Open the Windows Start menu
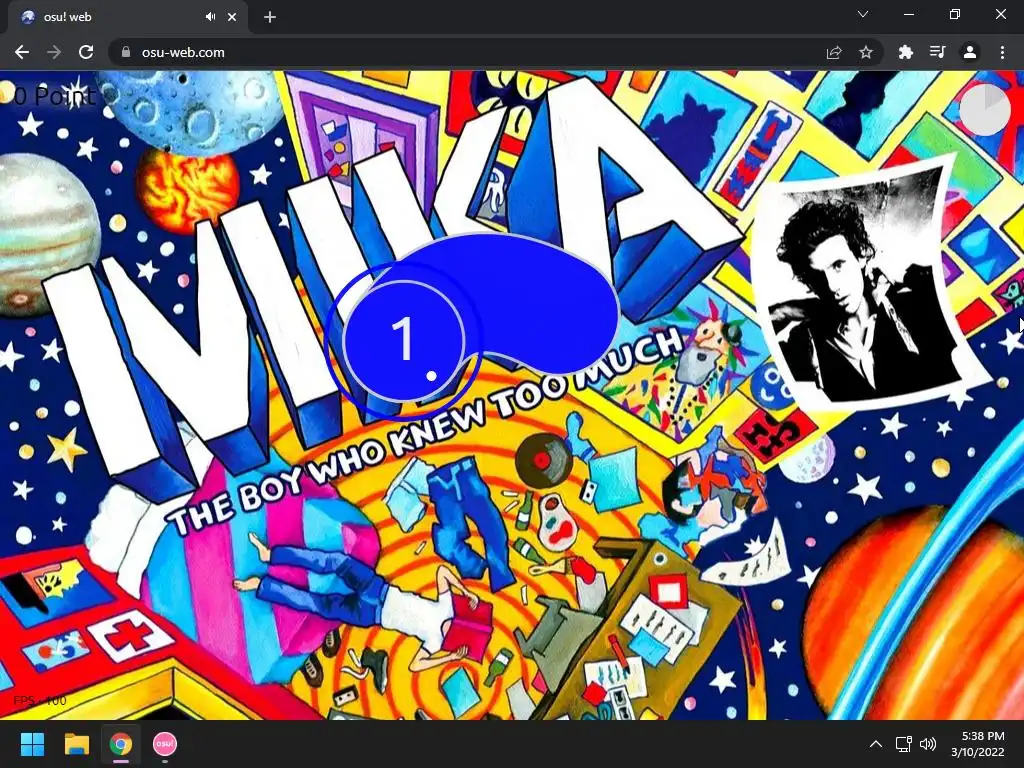Viewport: 1024px width, 768px height. tap(32, 744)
